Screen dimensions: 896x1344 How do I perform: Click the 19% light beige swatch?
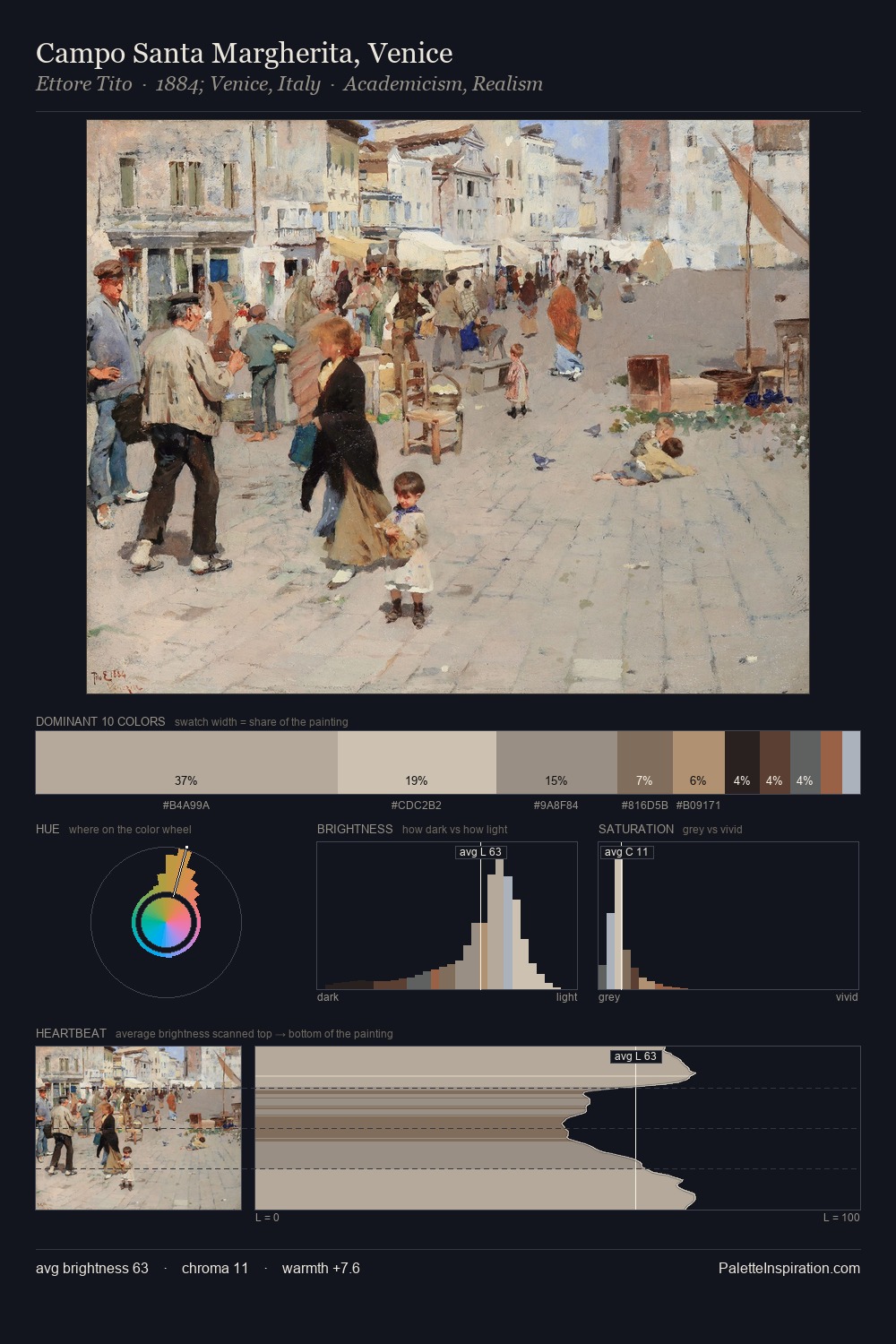click(x=417, y=762)
